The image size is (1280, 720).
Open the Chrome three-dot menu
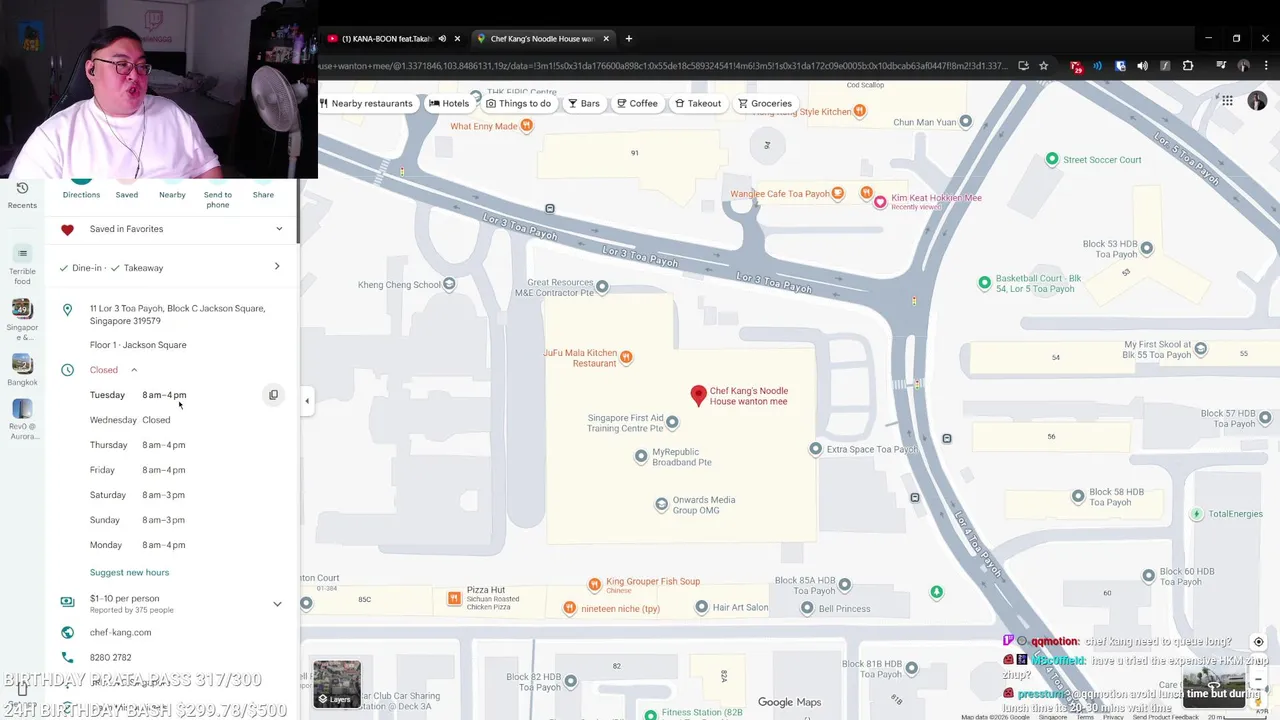1265,66
